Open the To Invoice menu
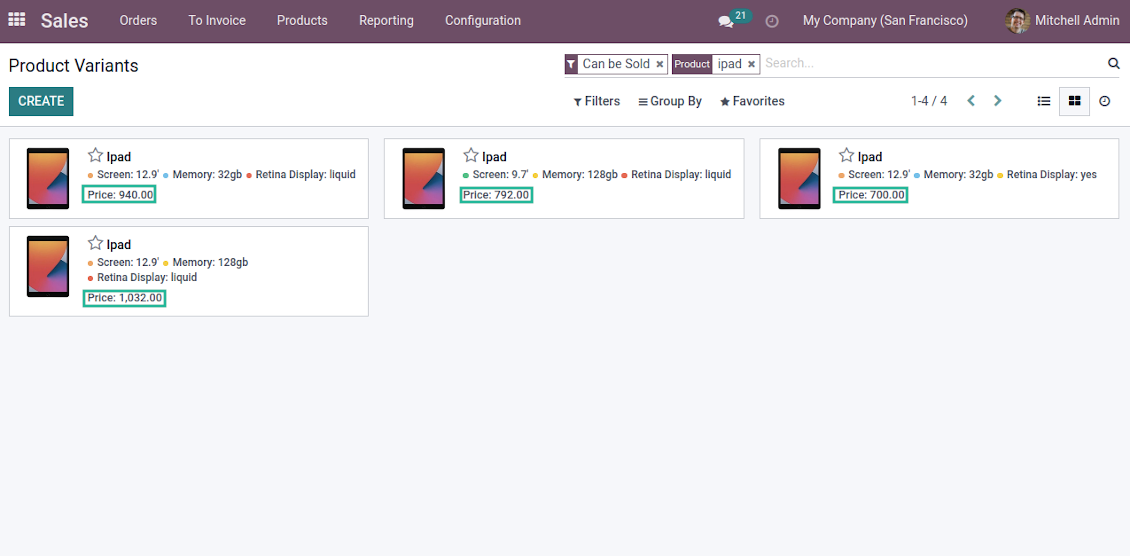1130x556 pixels. click(x=217, y=21)
